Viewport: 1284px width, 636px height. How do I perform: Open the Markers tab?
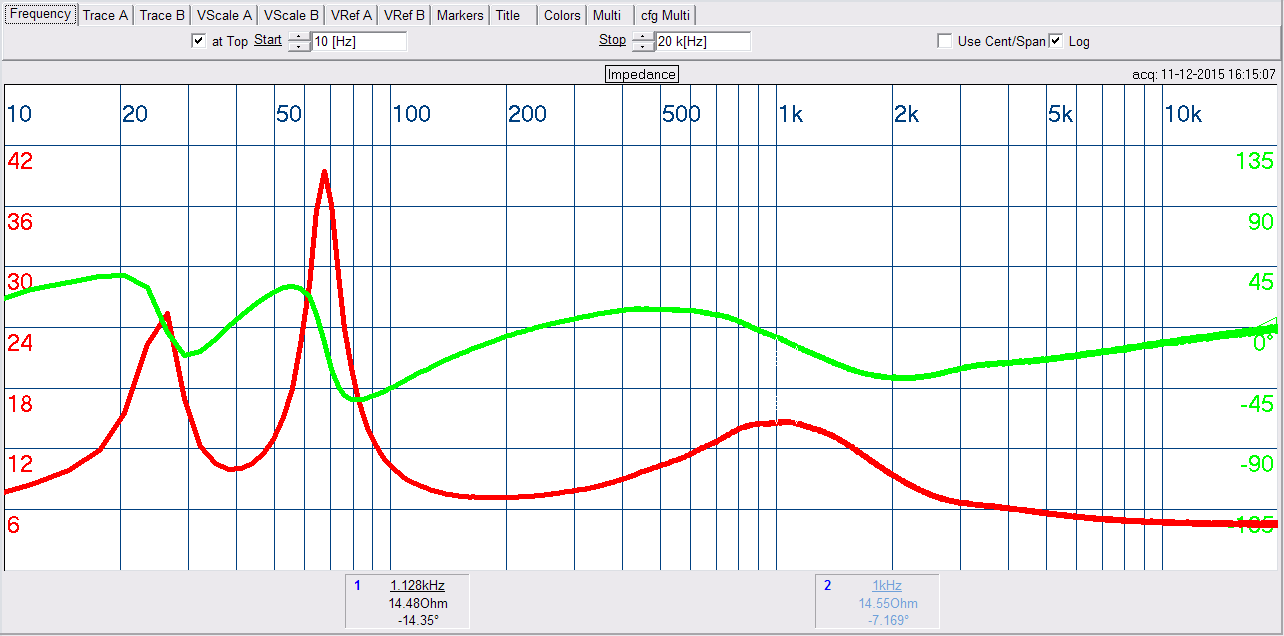click(460, 15)
